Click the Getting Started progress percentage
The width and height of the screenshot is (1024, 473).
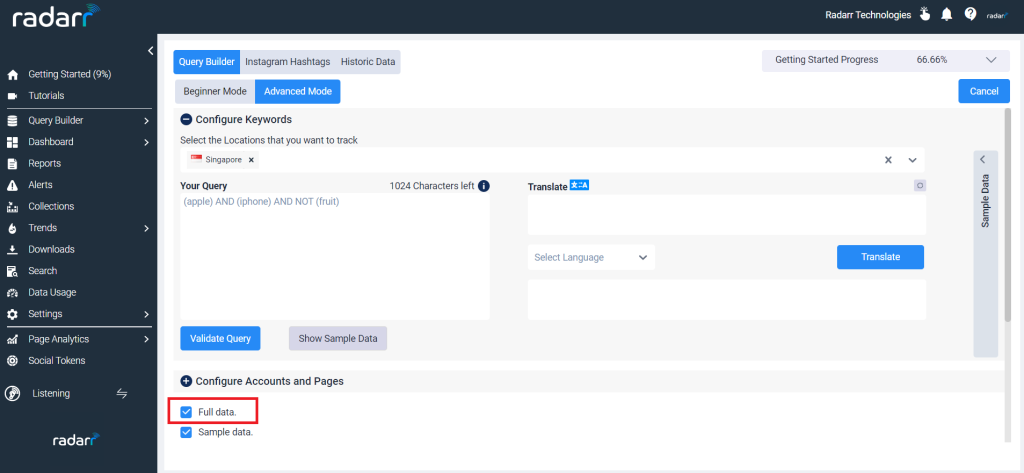tap(932, 60)
